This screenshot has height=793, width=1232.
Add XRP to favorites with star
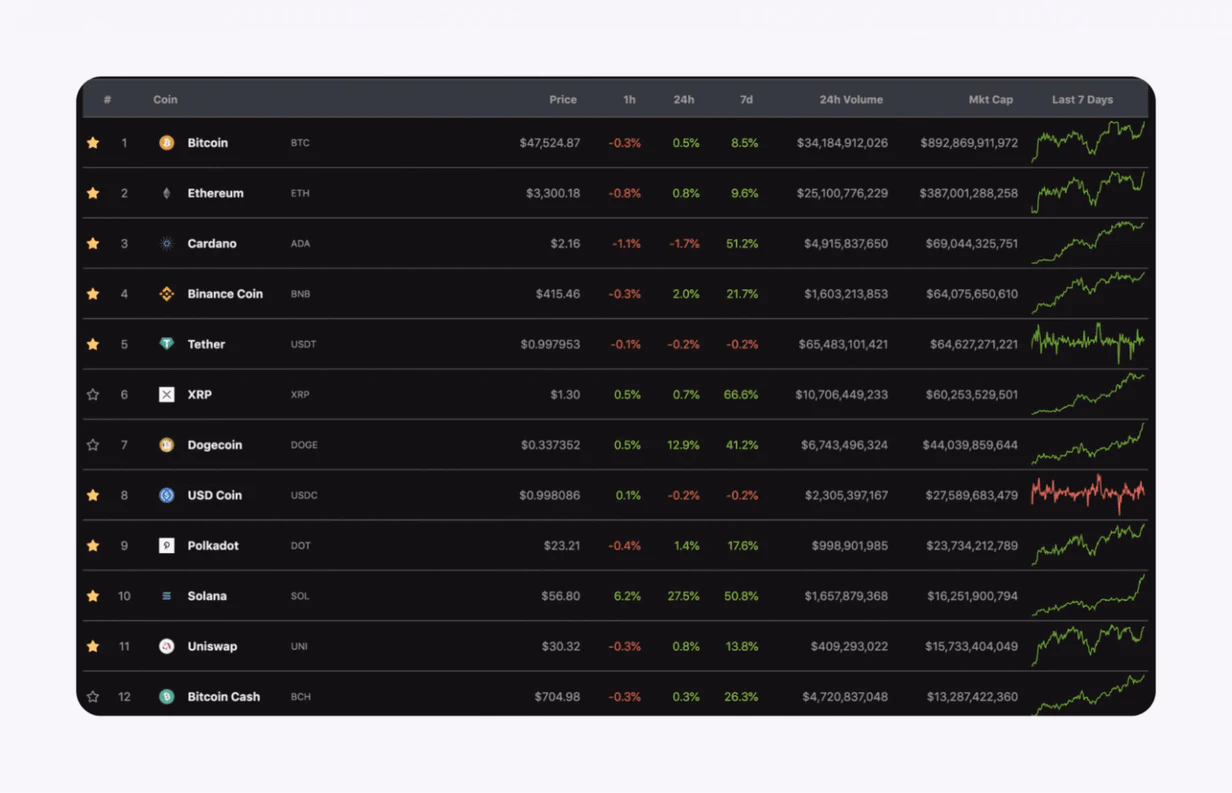pyautogui.click(x=93, y=394)
